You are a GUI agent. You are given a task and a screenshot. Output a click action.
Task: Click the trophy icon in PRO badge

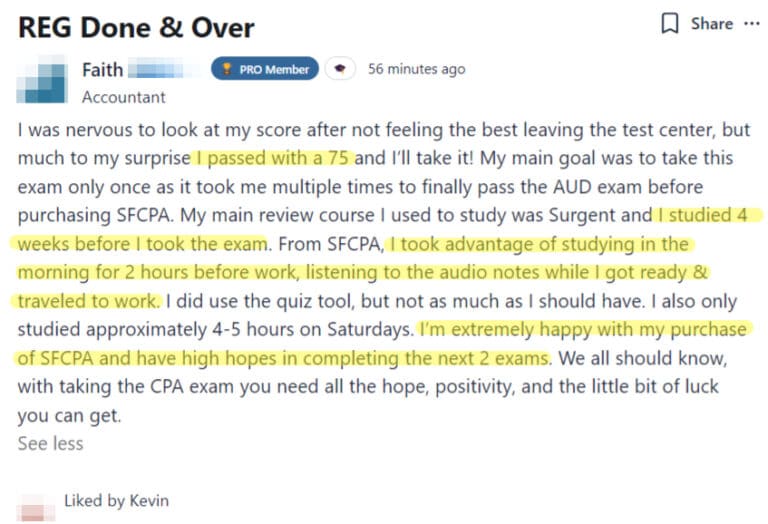click(x=227, y=69)
